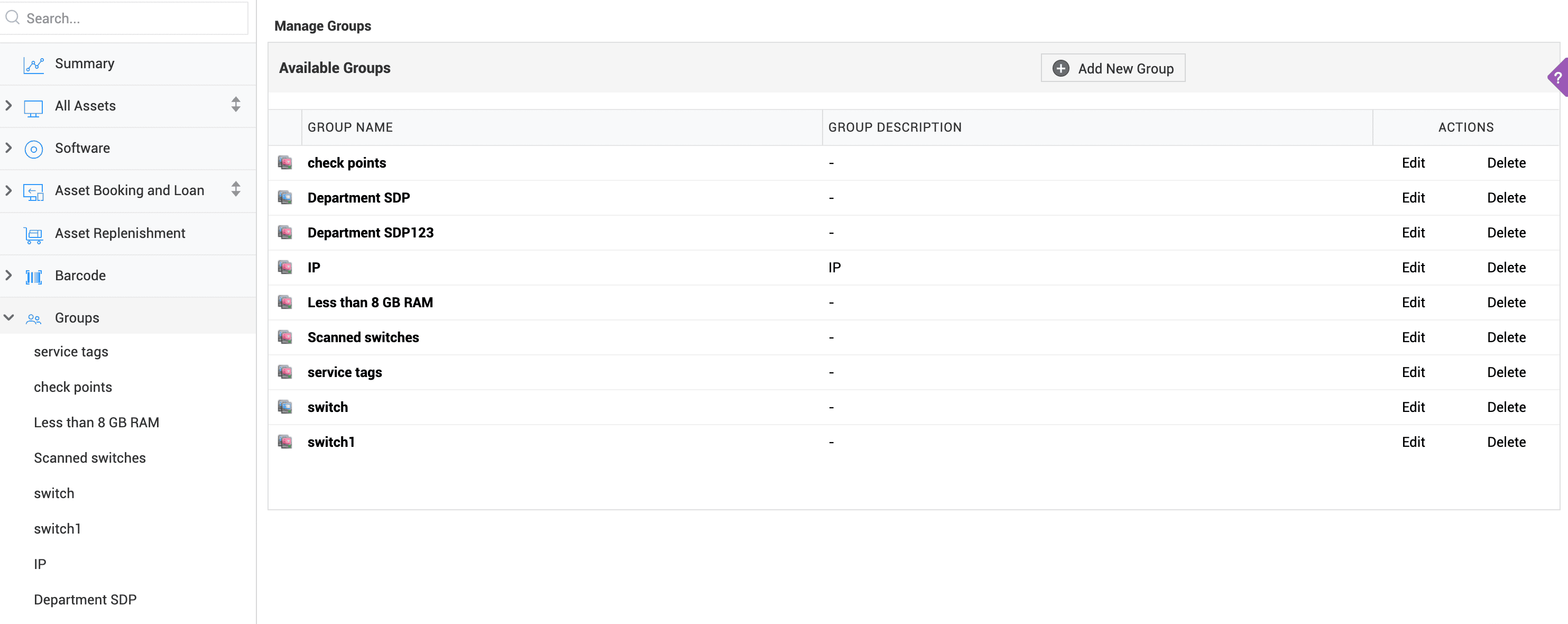Expand the Asset Booking and Loan node
The width and height of the screenshot is (1568, 624).
point(8,190)
